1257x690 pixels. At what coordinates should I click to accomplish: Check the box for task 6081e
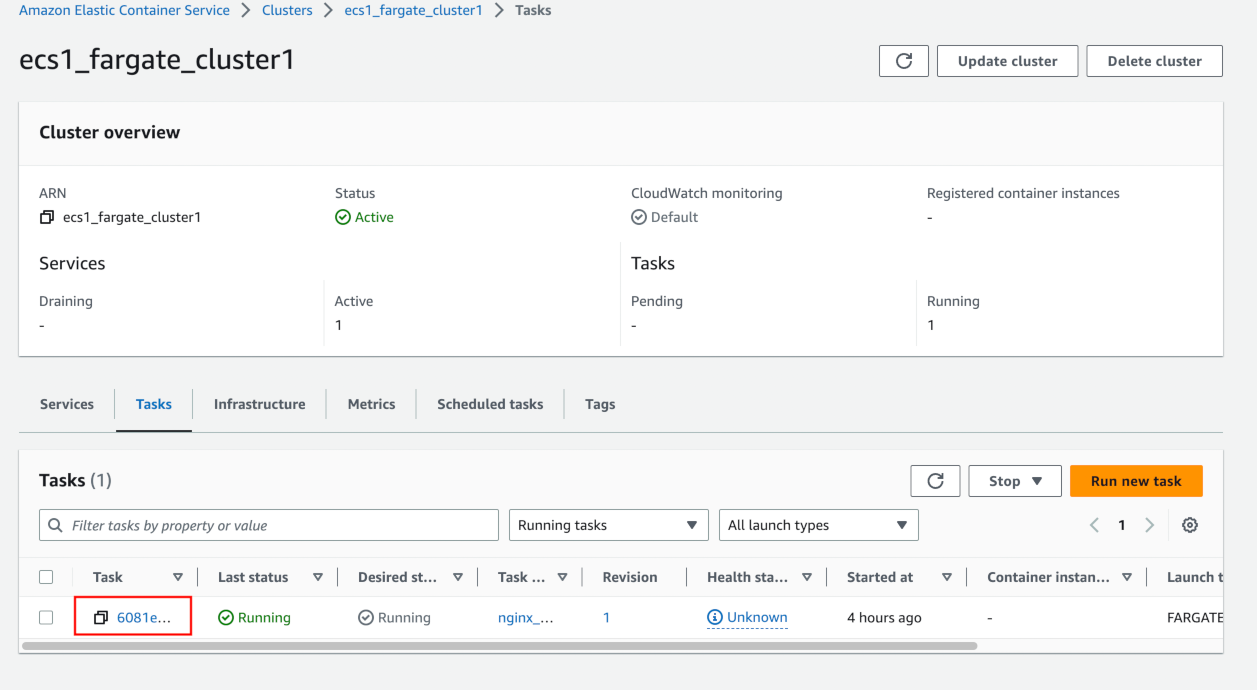click(46, 618)
